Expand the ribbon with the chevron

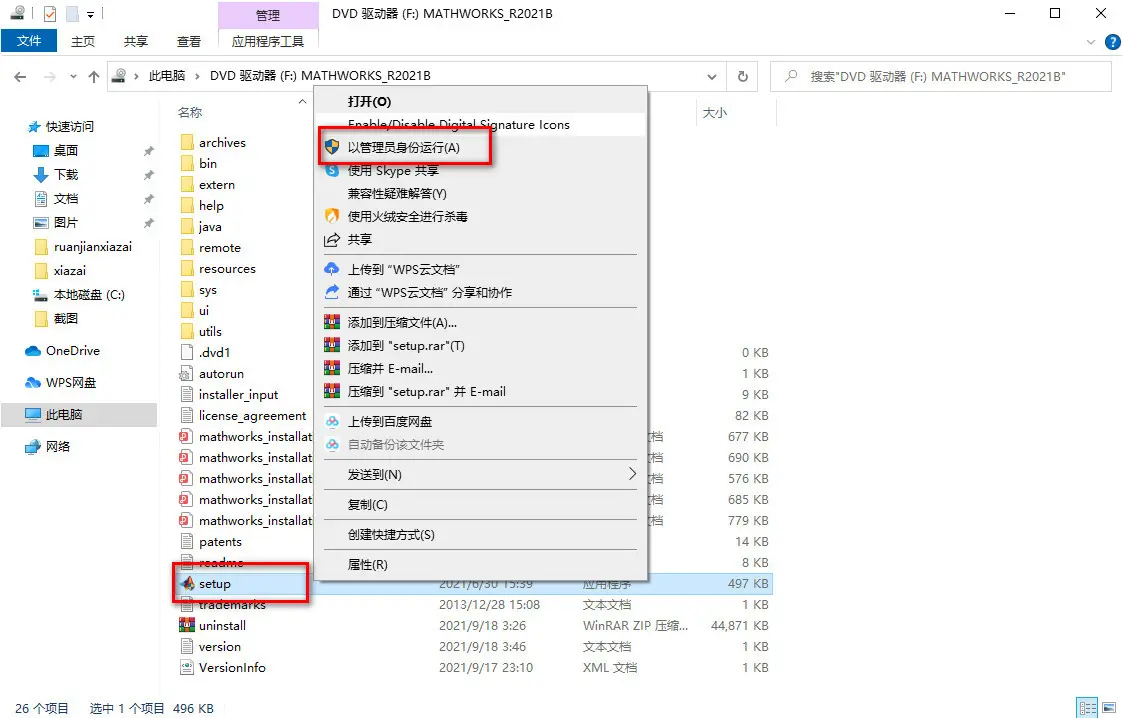tap(1091, 42)
